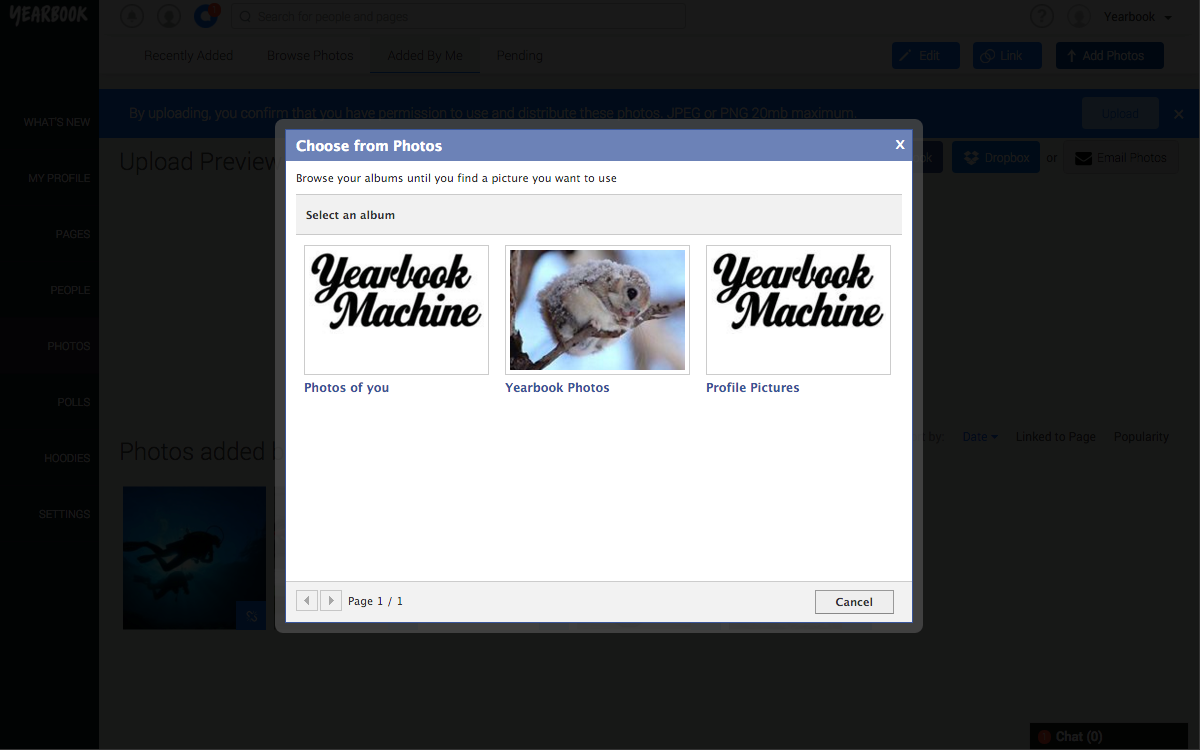Click the link icon on scuba photo
Viewport: 1200px width, 750px height.
click(x=251, y=615)
